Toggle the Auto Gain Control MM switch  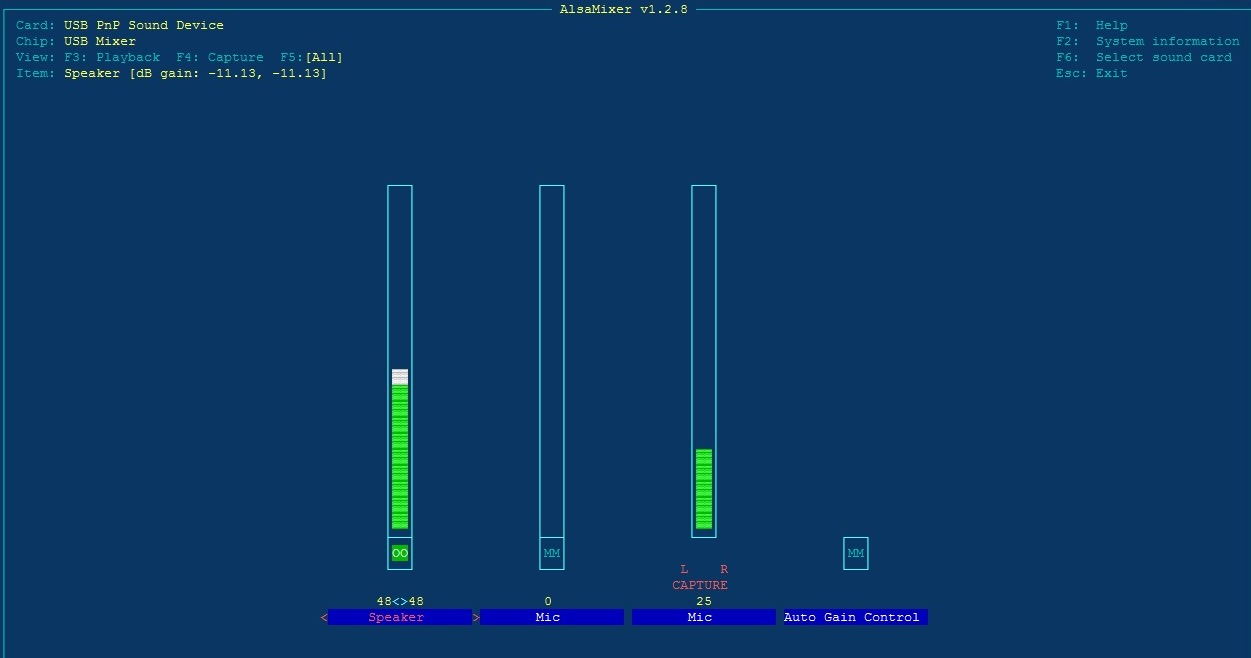click(856, 553)
